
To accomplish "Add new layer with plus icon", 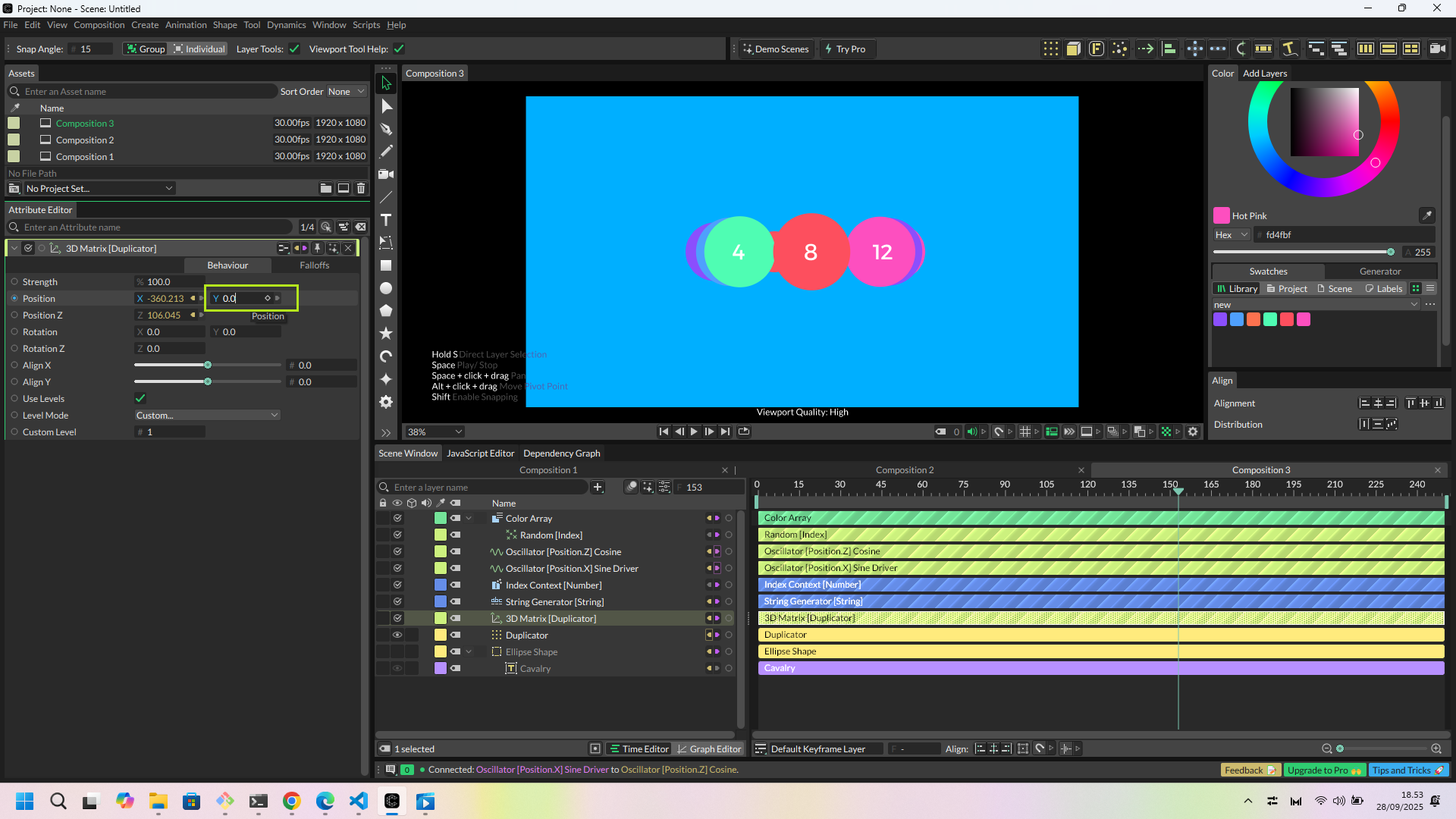I will pyautogui.click(x=598, y=488).
